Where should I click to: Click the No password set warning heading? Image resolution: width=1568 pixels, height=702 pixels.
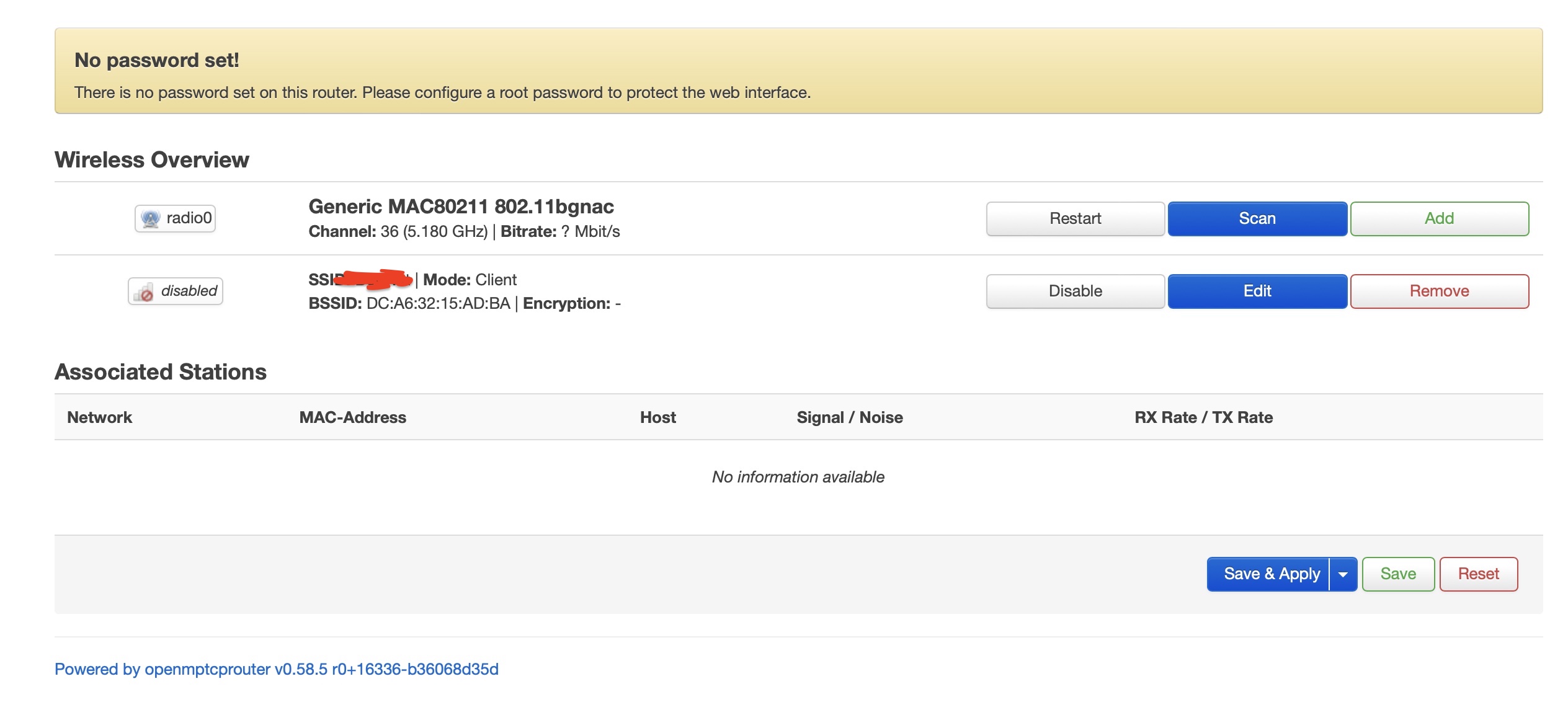pos(156,60)
